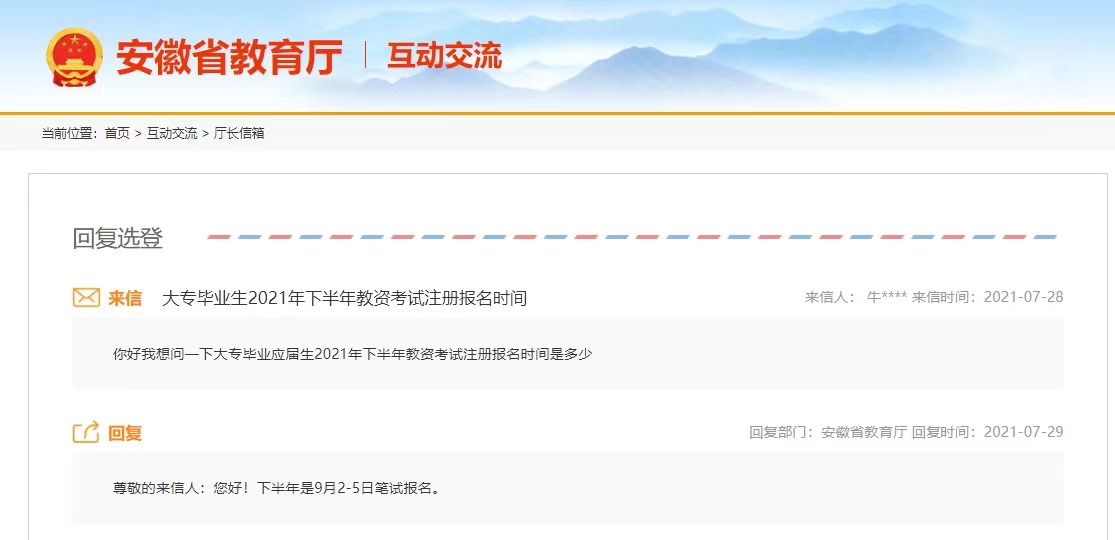Click the 当前位置 breadcrumb label

tap(69, 133)
